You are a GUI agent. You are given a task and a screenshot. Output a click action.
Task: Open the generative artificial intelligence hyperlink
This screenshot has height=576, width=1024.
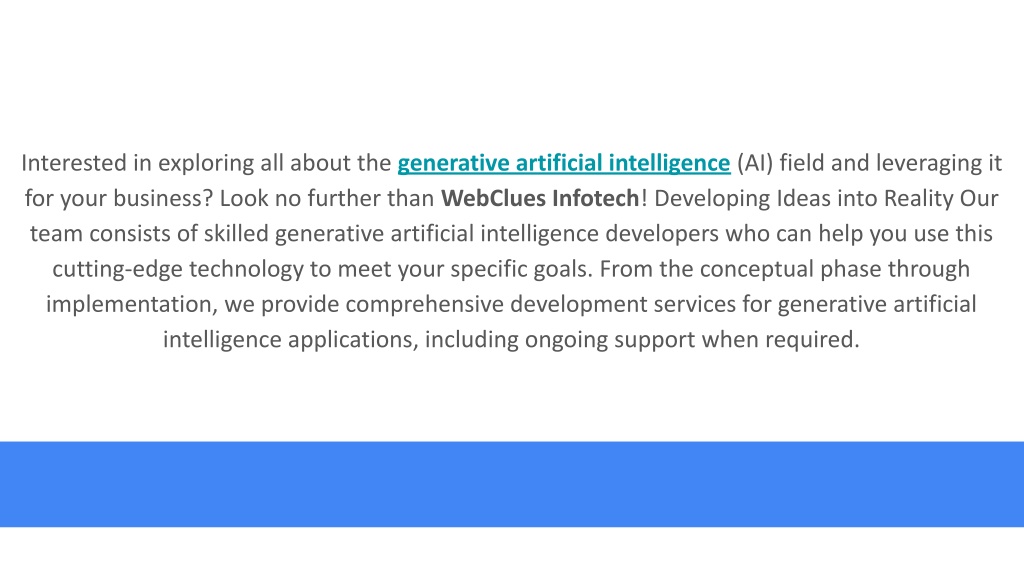(x=564, y=163)
